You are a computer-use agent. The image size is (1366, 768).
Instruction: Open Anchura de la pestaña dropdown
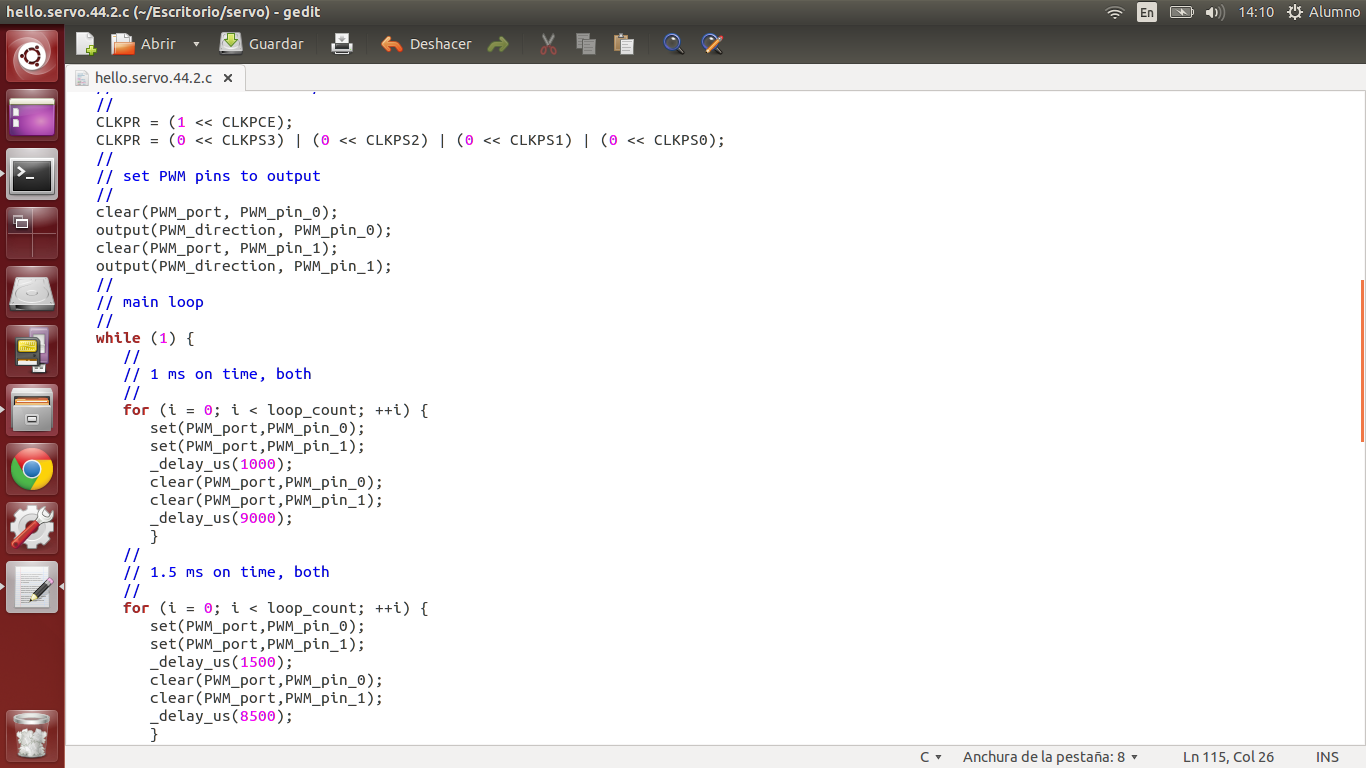(x=1050, y=757)
